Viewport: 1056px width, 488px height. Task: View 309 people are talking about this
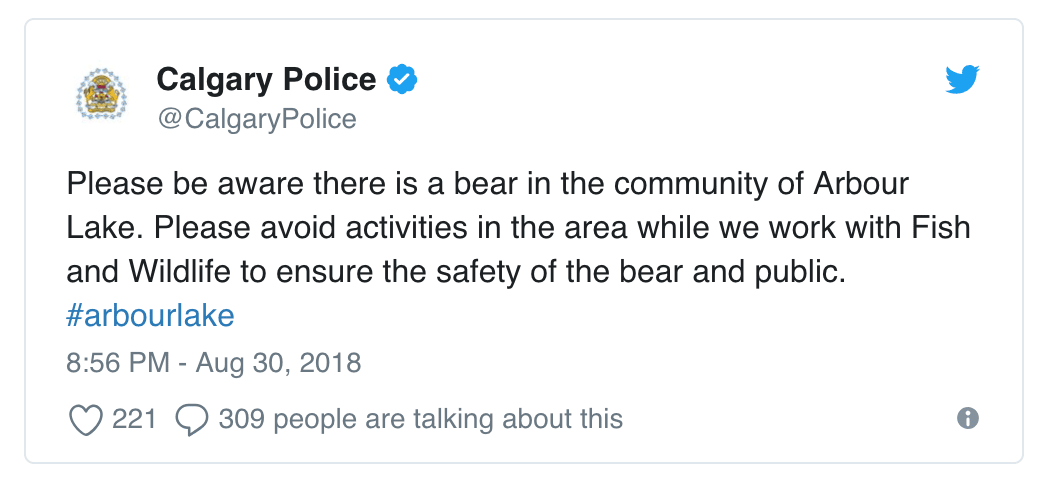(420, 419)
